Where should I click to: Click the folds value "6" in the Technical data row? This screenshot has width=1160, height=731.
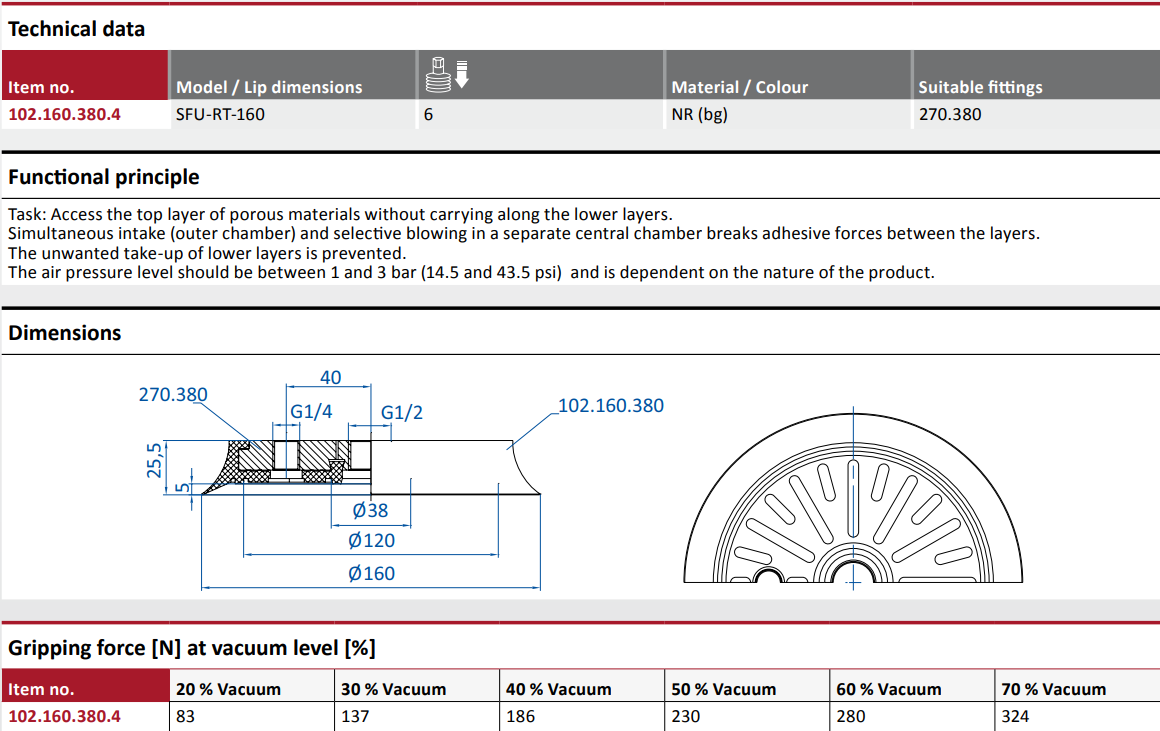click(x=428, y=115)
